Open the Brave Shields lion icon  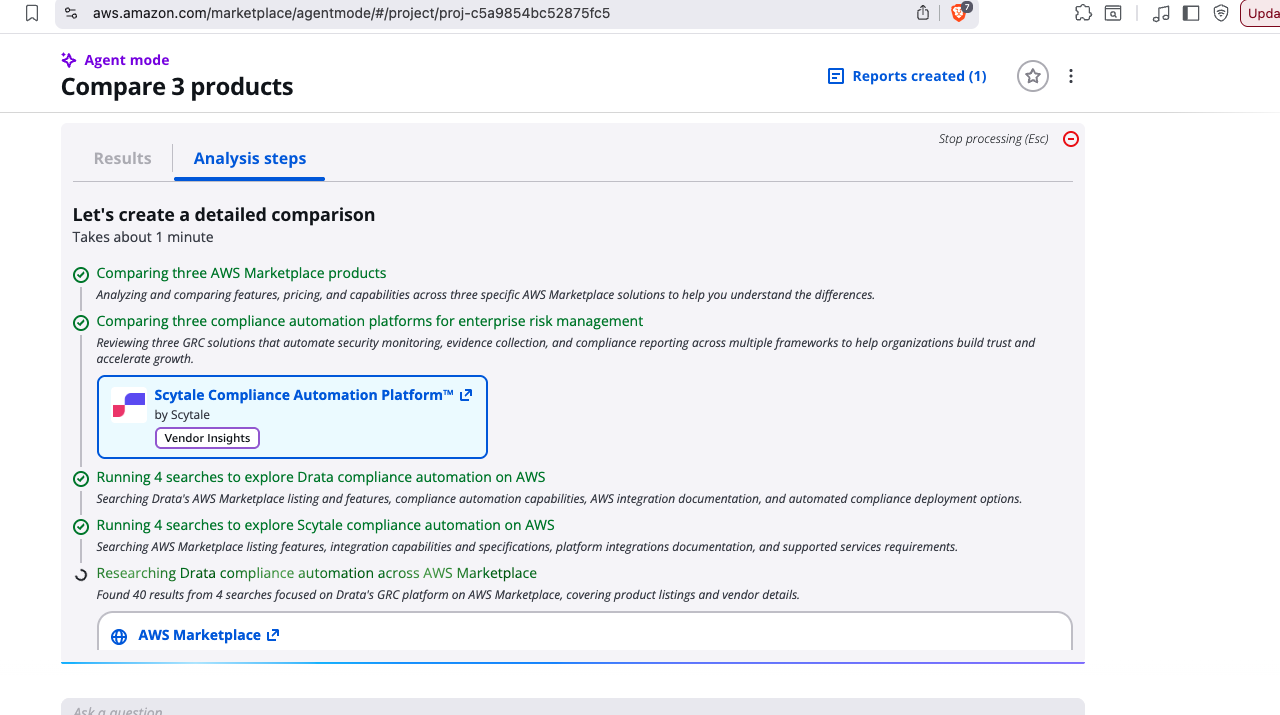pos(958,13)
